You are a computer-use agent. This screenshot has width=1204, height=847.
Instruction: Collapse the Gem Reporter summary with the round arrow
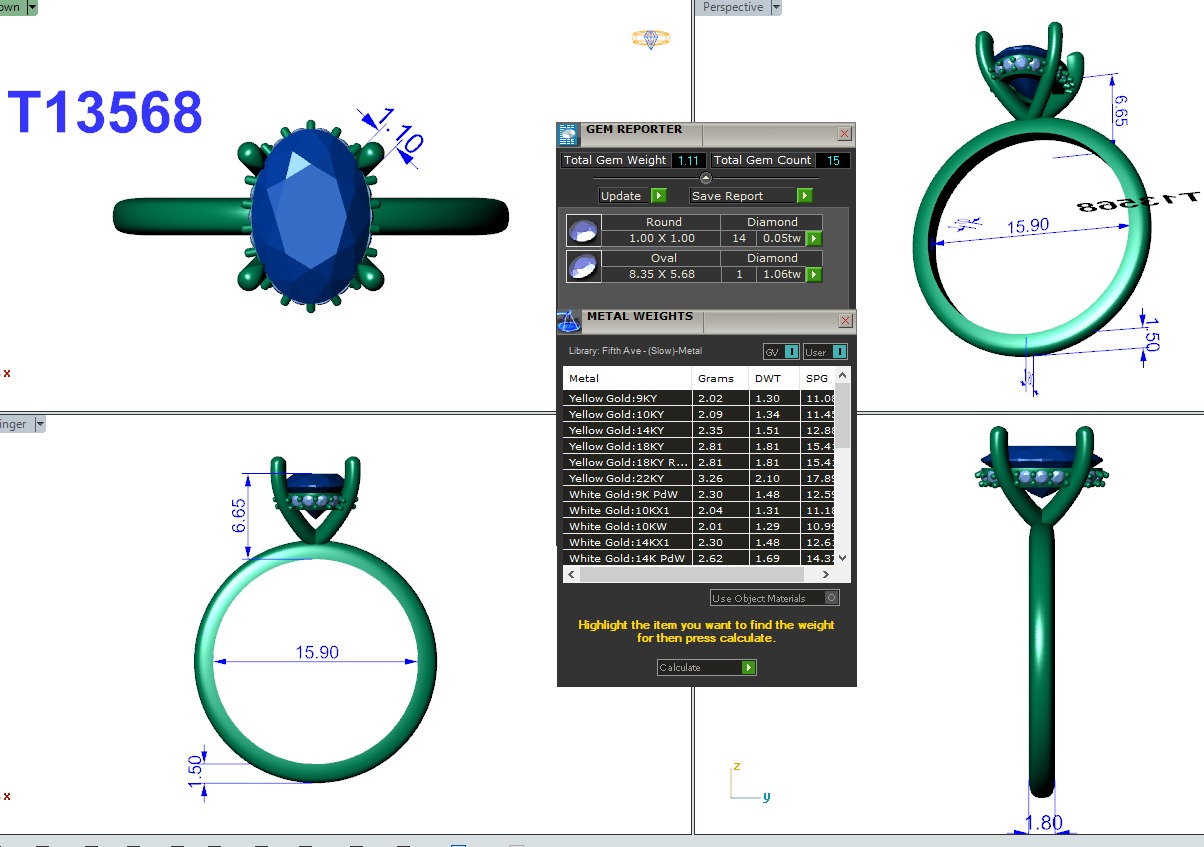tap(705, 178)
